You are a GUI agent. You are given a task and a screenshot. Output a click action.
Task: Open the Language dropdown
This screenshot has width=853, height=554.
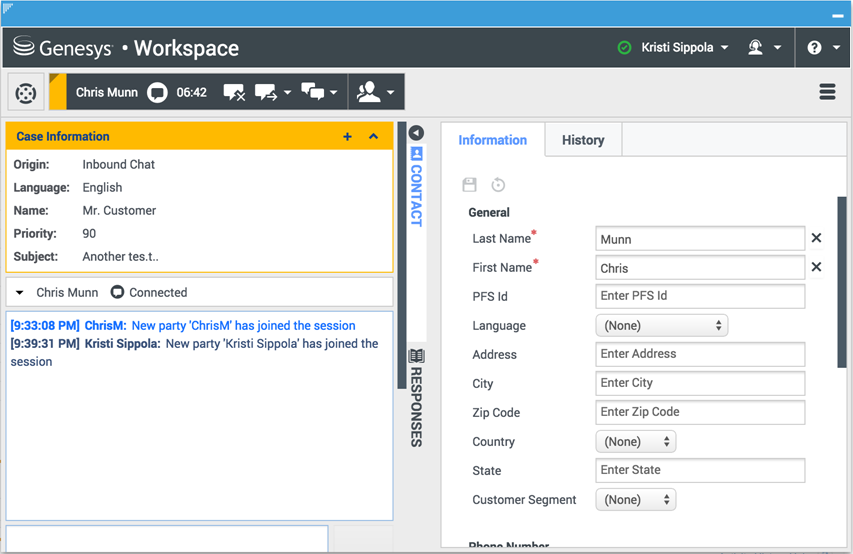pyautogui.click(x=661, y=326)
